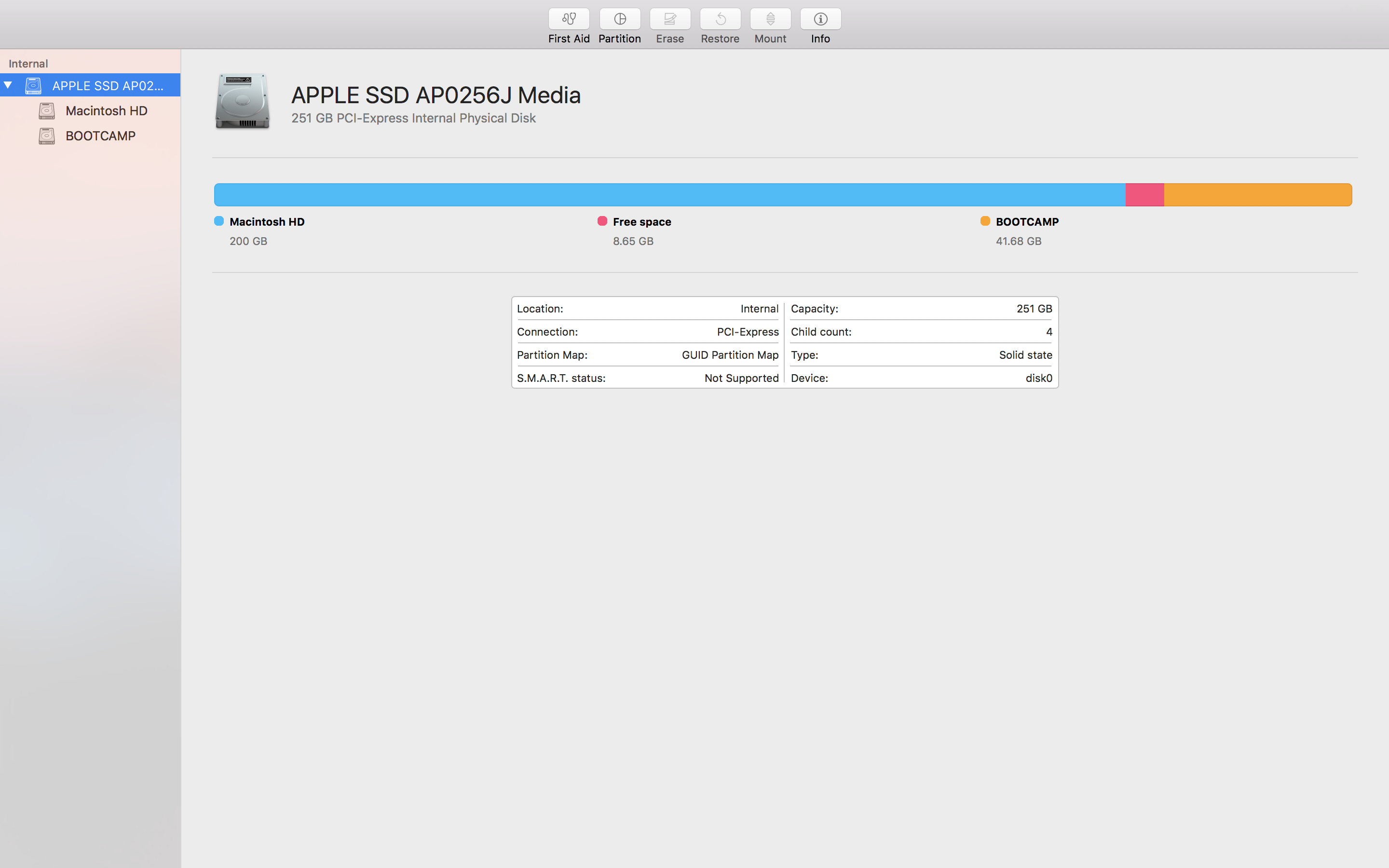Run First Aid on the disk
1389x868 pixels.
point(568,19)
